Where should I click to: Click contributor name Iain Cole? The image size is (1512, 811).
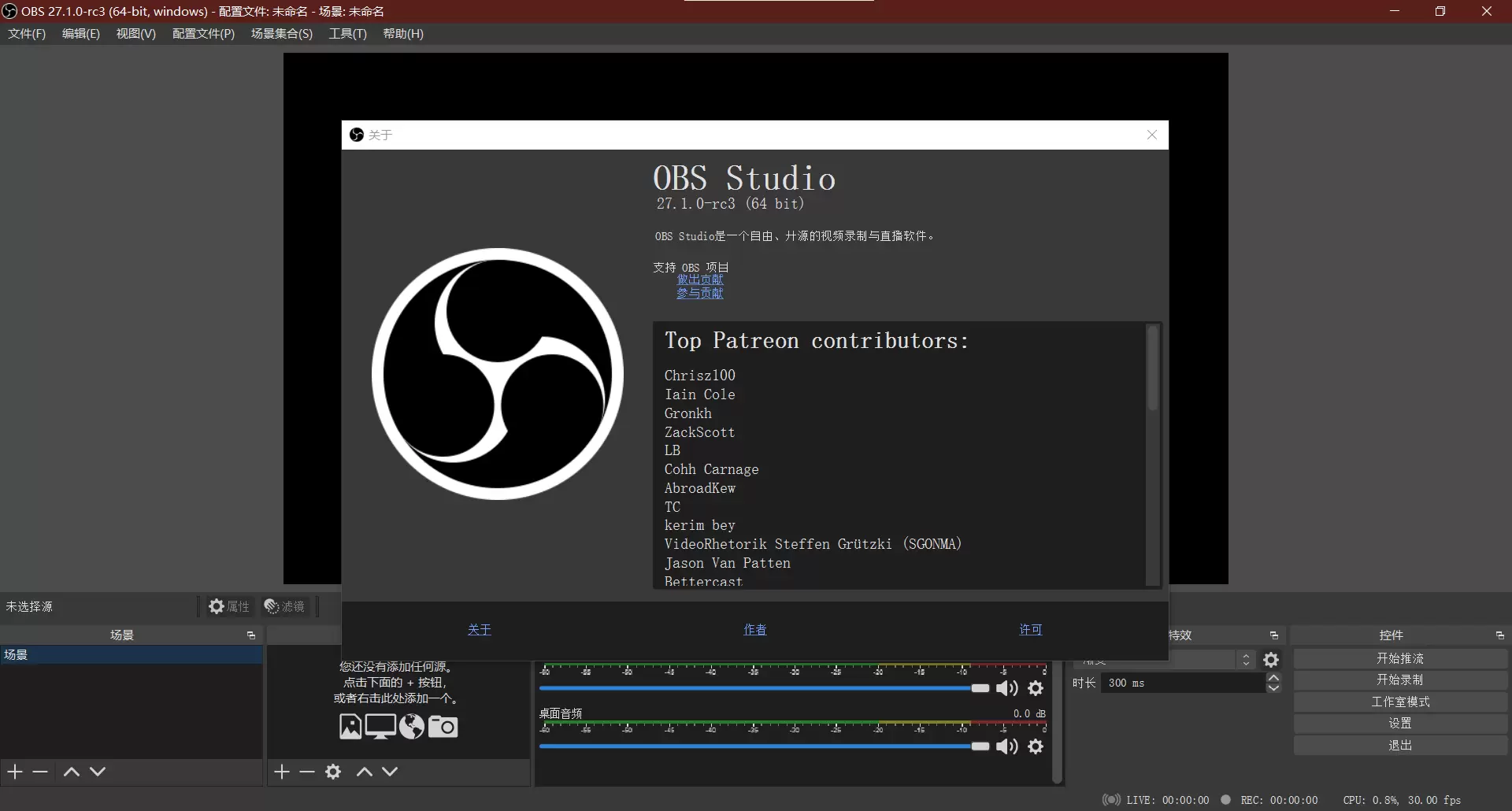pos(699,394)
